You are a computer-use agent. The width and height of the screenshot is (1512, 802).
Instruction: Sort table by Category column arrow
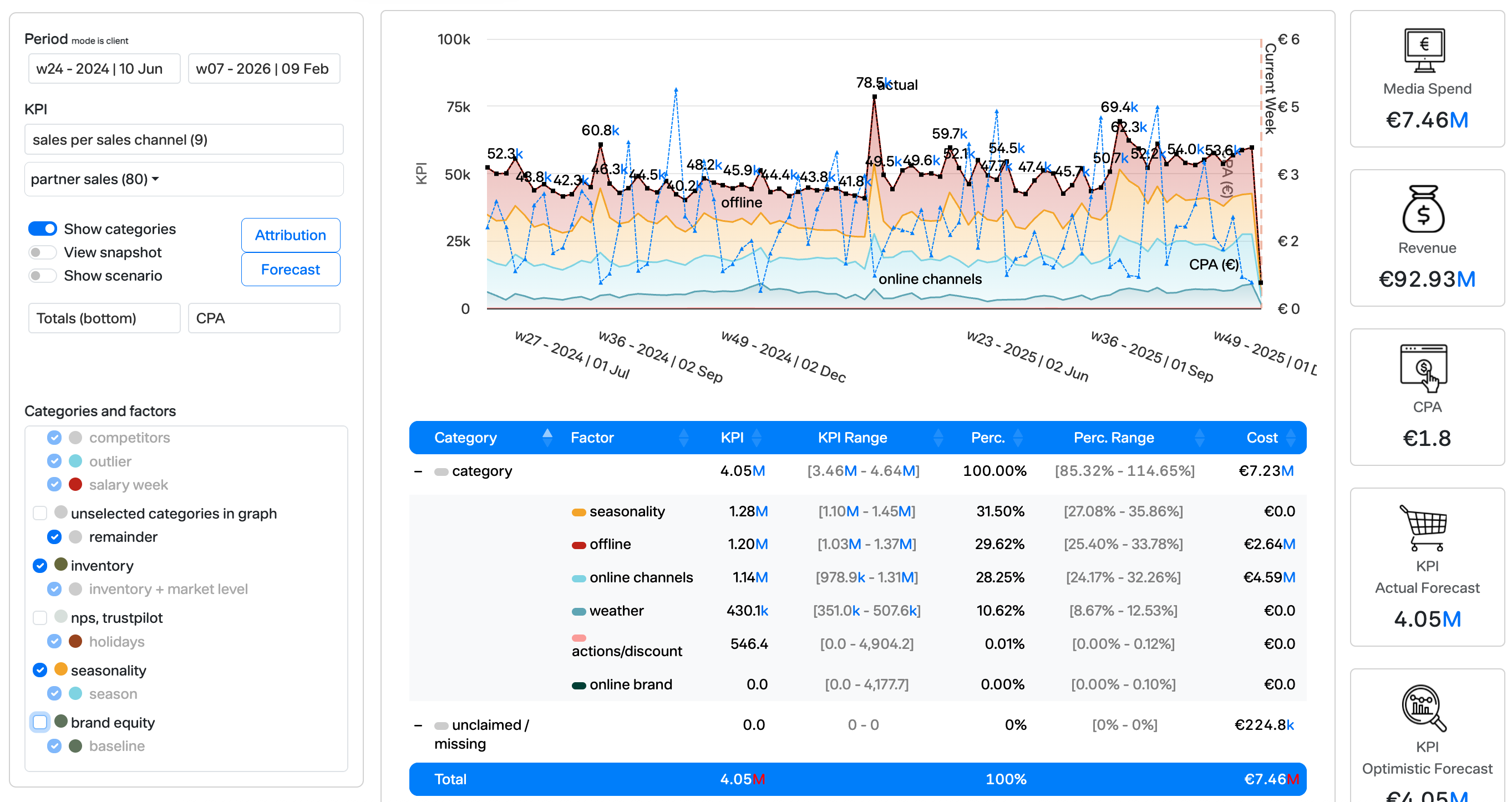click(547, 438)
